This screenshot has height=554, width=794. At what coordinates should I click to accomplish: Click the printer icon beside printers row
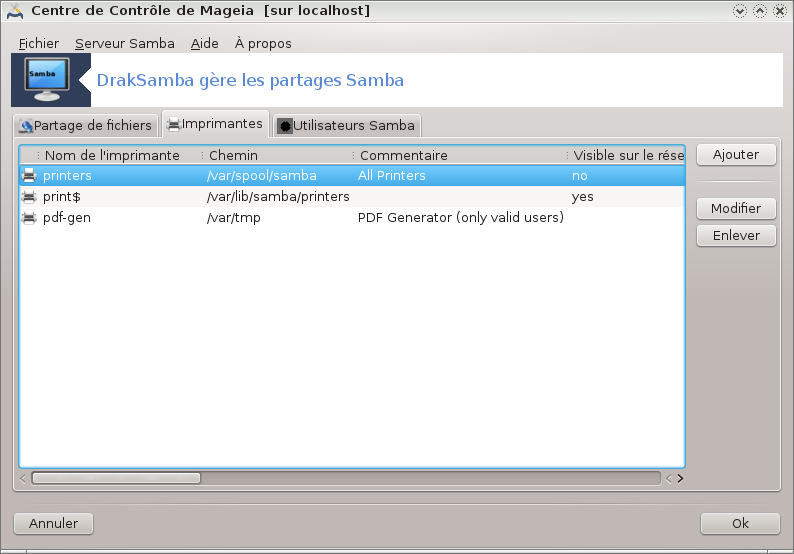point(29,176)
